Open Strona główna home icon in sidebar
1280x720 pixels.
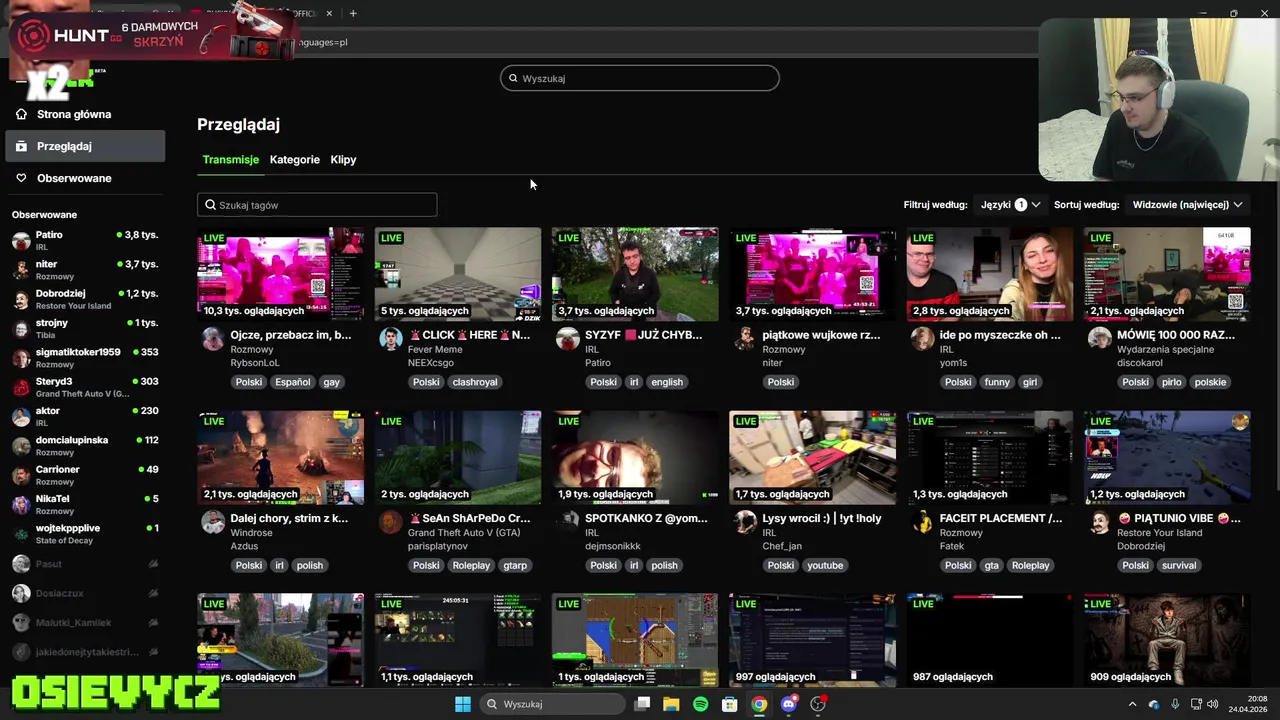click(21, 114)
